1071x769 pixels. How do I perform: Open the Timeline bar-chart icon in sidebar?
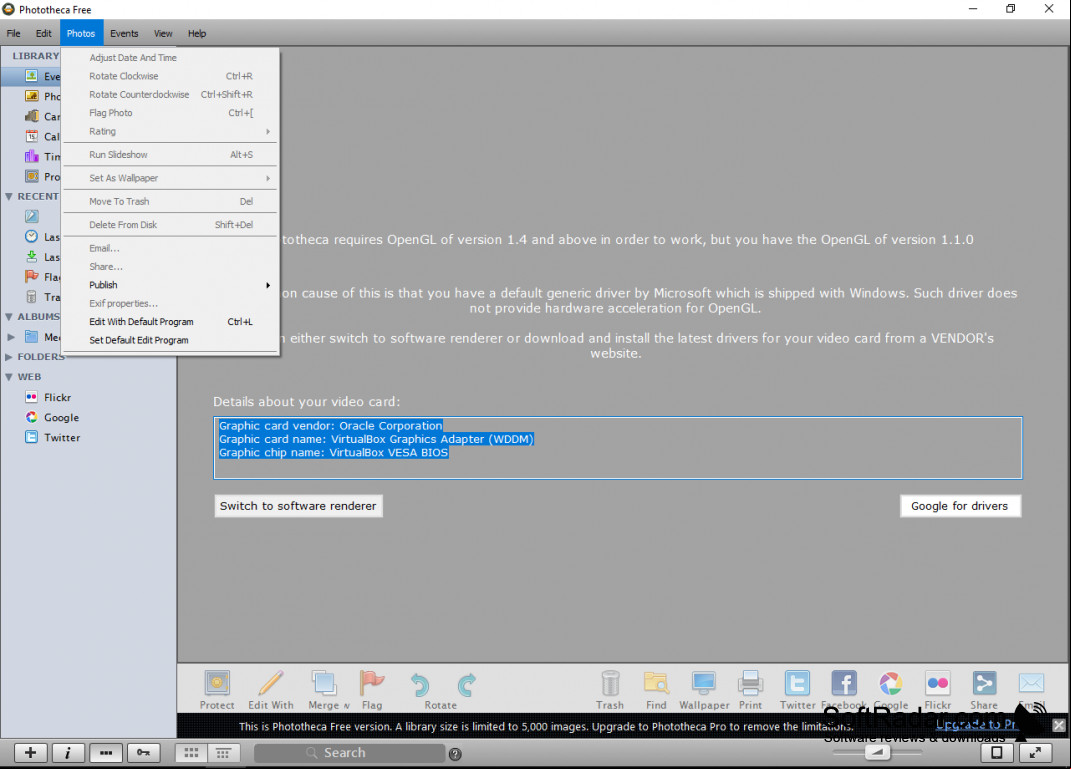tap(31, 156)
